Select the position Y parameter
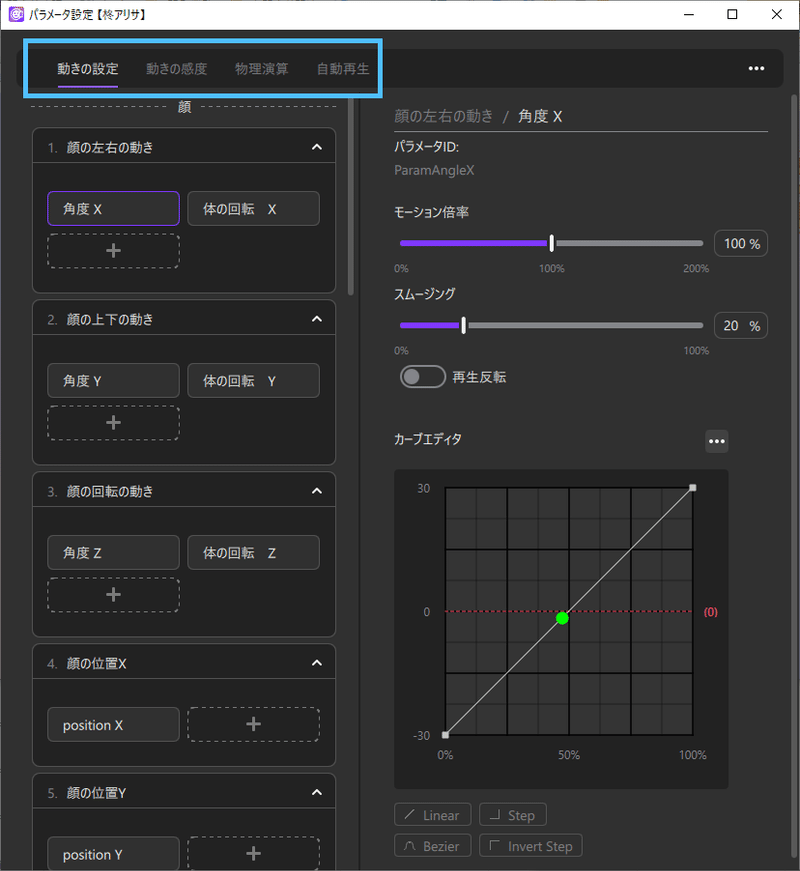 (113, 854)
